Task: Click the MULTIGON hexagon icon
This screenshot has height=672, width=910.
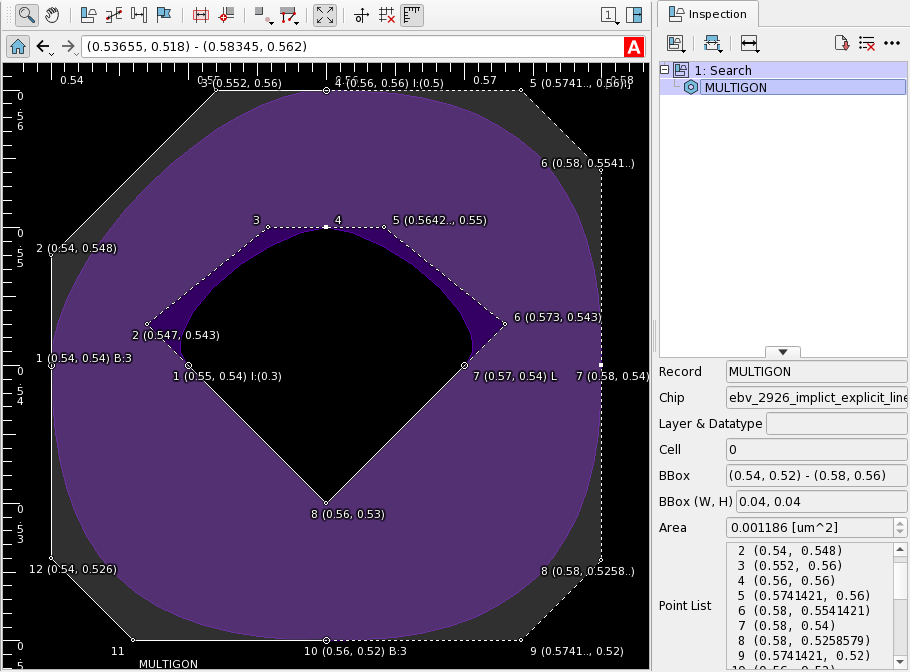Action: [691, 88]
